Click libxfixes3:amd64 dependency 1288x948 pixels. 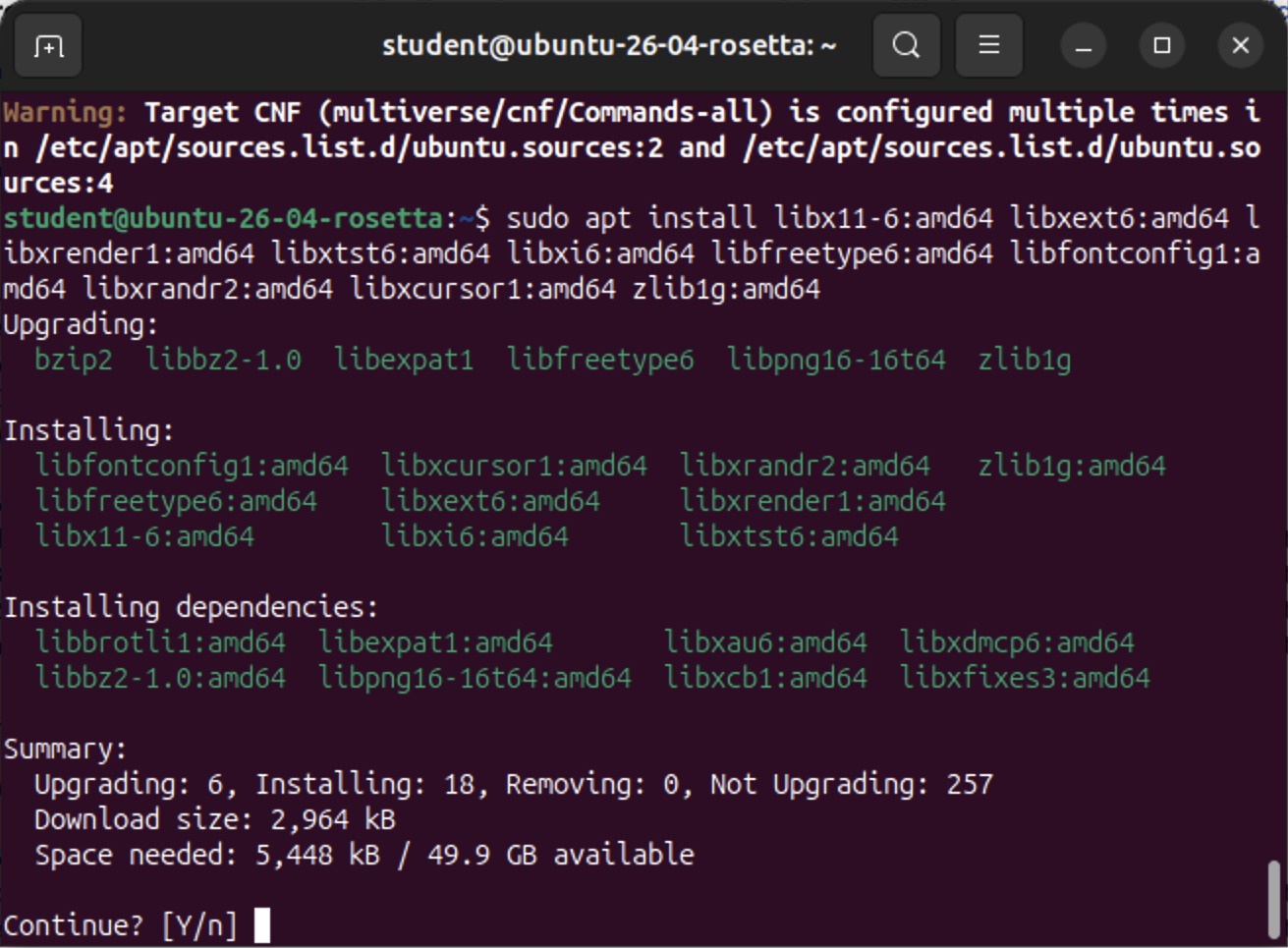pyautogui.click(x=1025, y=678)
